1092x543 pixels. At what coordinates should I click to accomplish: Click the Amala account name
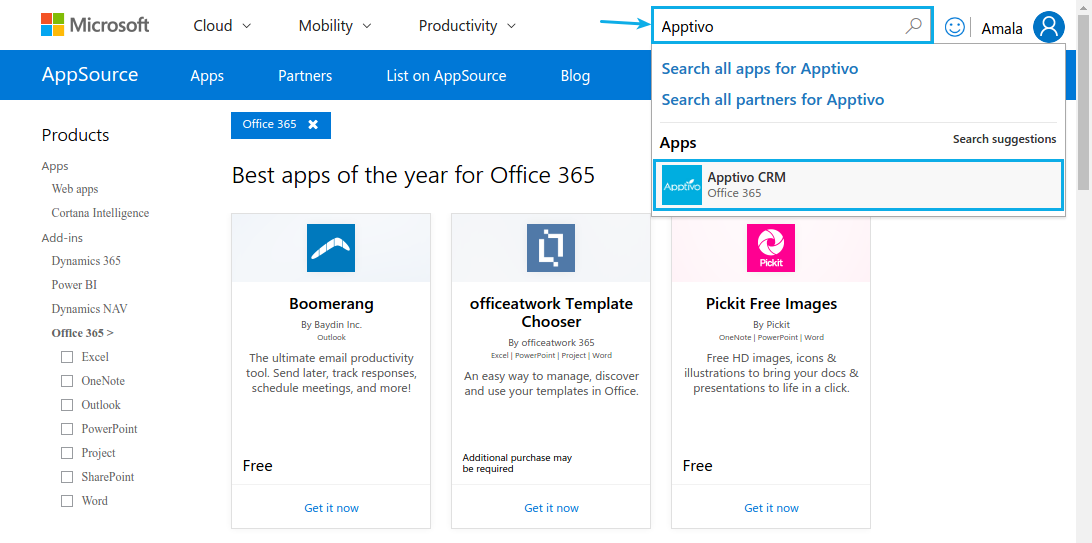(x=1002, y=29)
